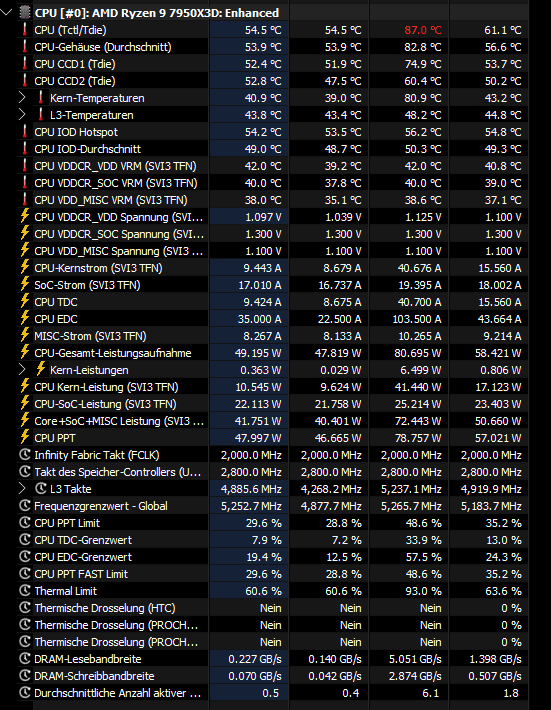This screenshot has height=710, width=551.
Task: Click thermometer icon beside CPU VDD_MISC VRM
Action: [25, 200]
